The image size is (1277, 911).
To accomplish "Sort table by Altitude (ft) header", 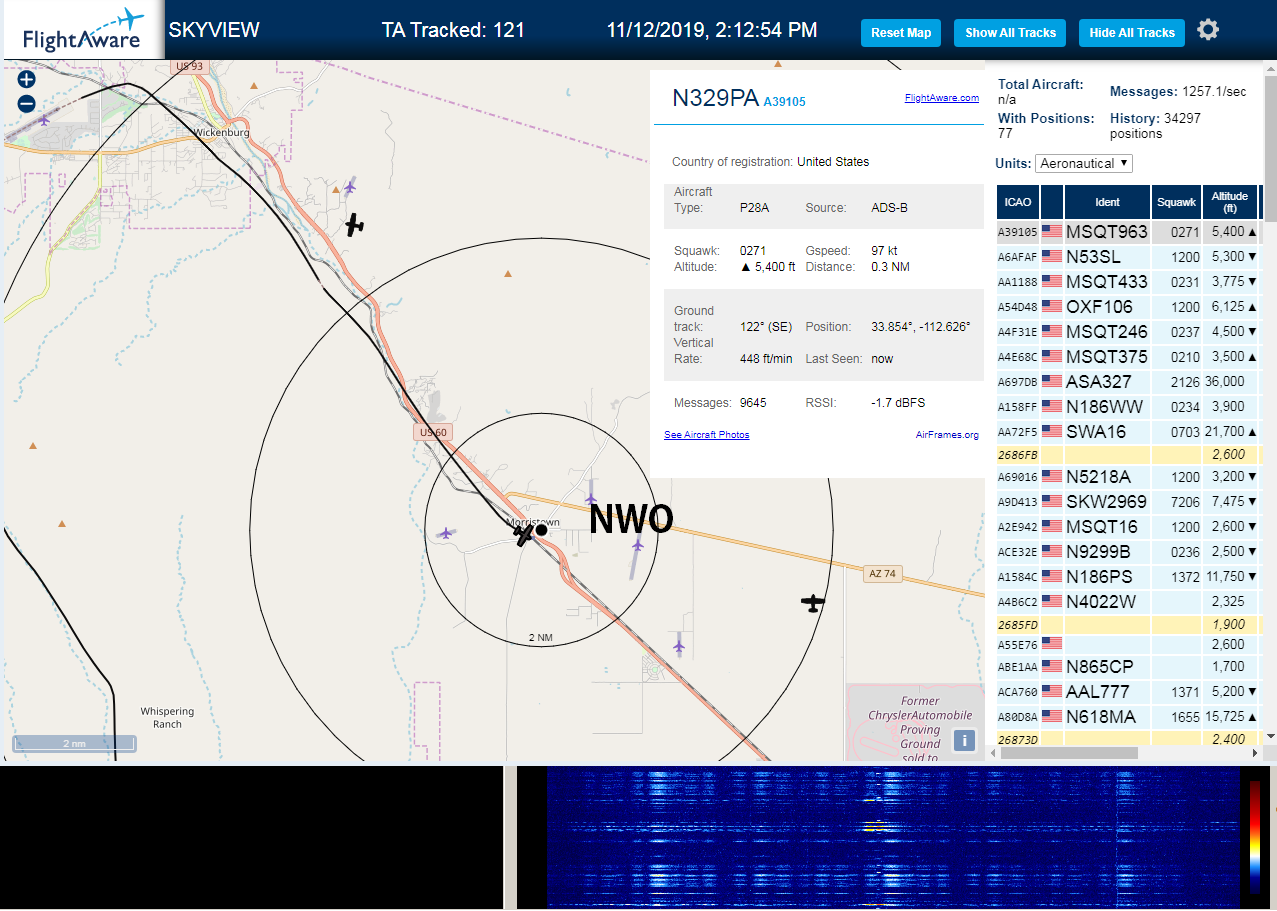I will (1231, 202).
